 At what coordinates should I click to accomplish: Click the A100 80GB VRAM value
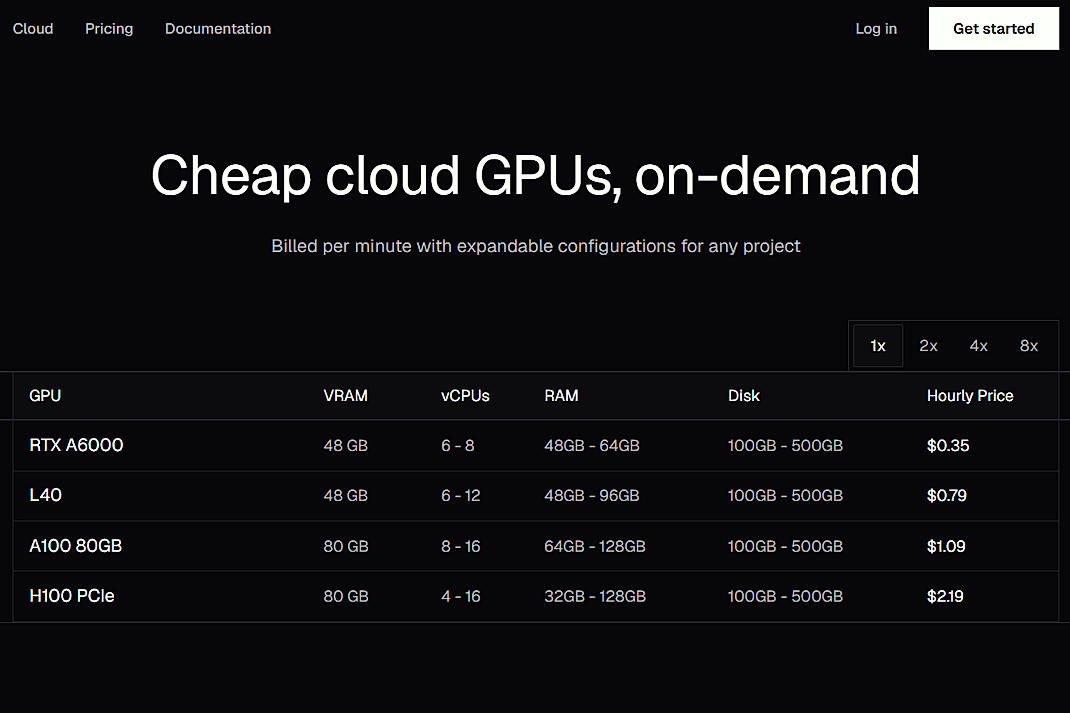click(x=346, y=547)
